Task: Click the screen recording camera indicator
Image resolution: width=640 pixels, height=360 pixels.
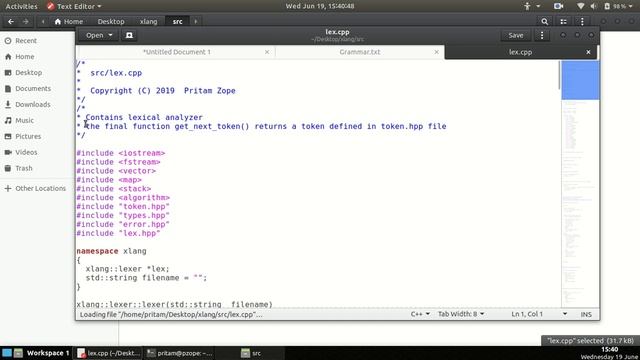Action: click(x=558, y=6)
